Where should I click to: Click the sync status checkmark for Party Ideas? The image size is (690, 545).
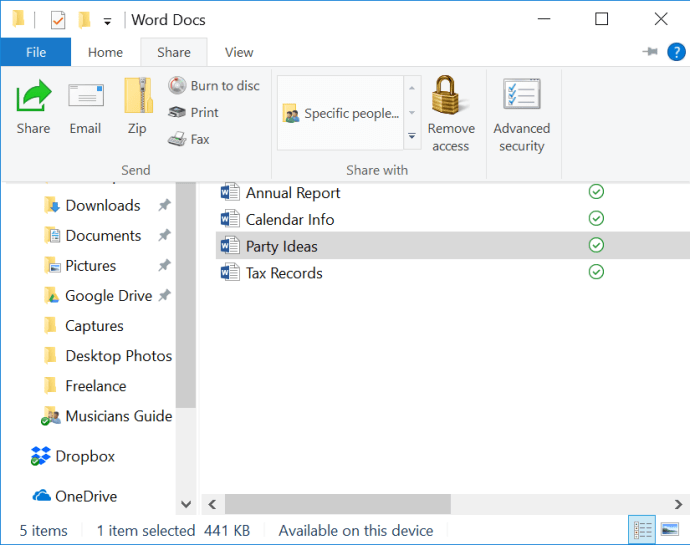tap(596, 245)
